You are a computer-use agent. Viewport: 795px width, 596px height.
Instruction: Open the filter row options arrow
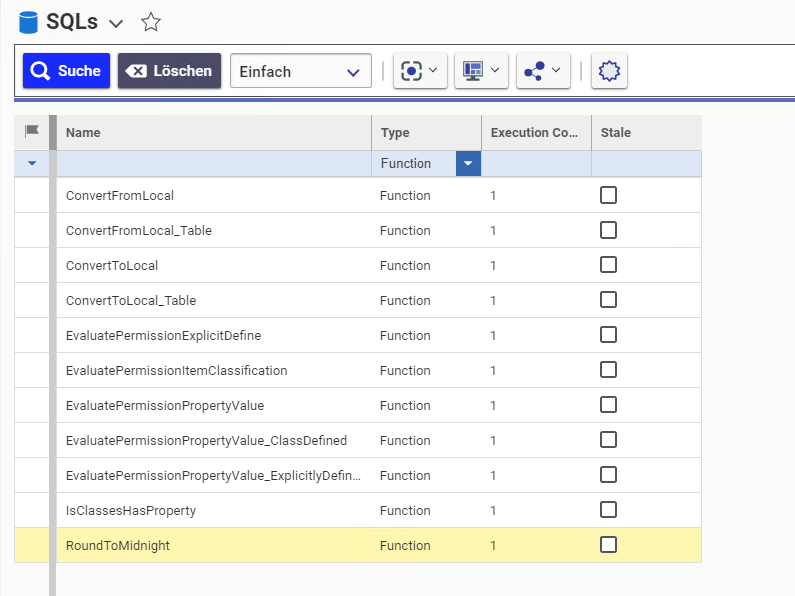click(x=31, y=163)
